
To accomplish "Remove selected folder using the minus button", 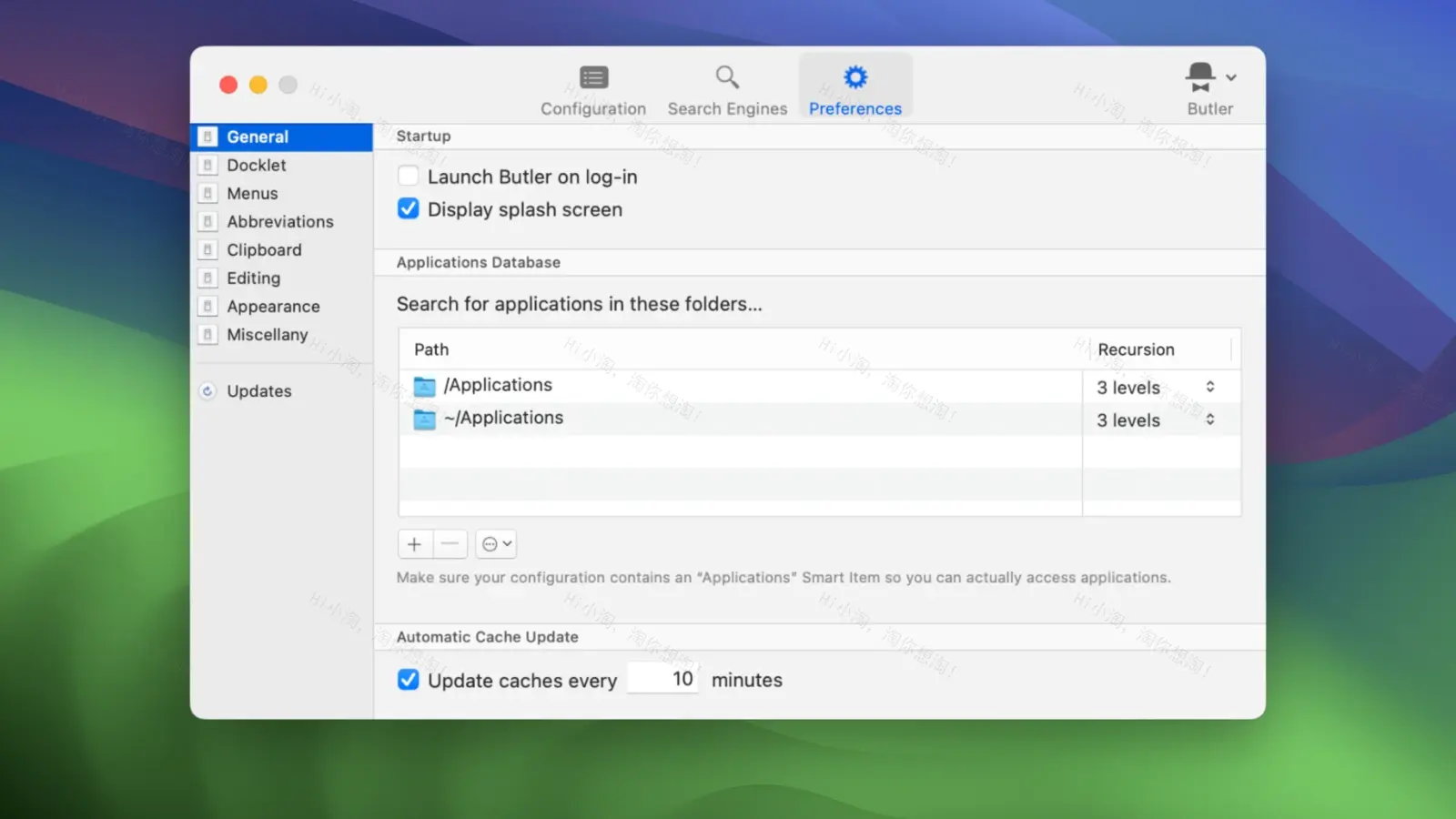I will point(450,543).
